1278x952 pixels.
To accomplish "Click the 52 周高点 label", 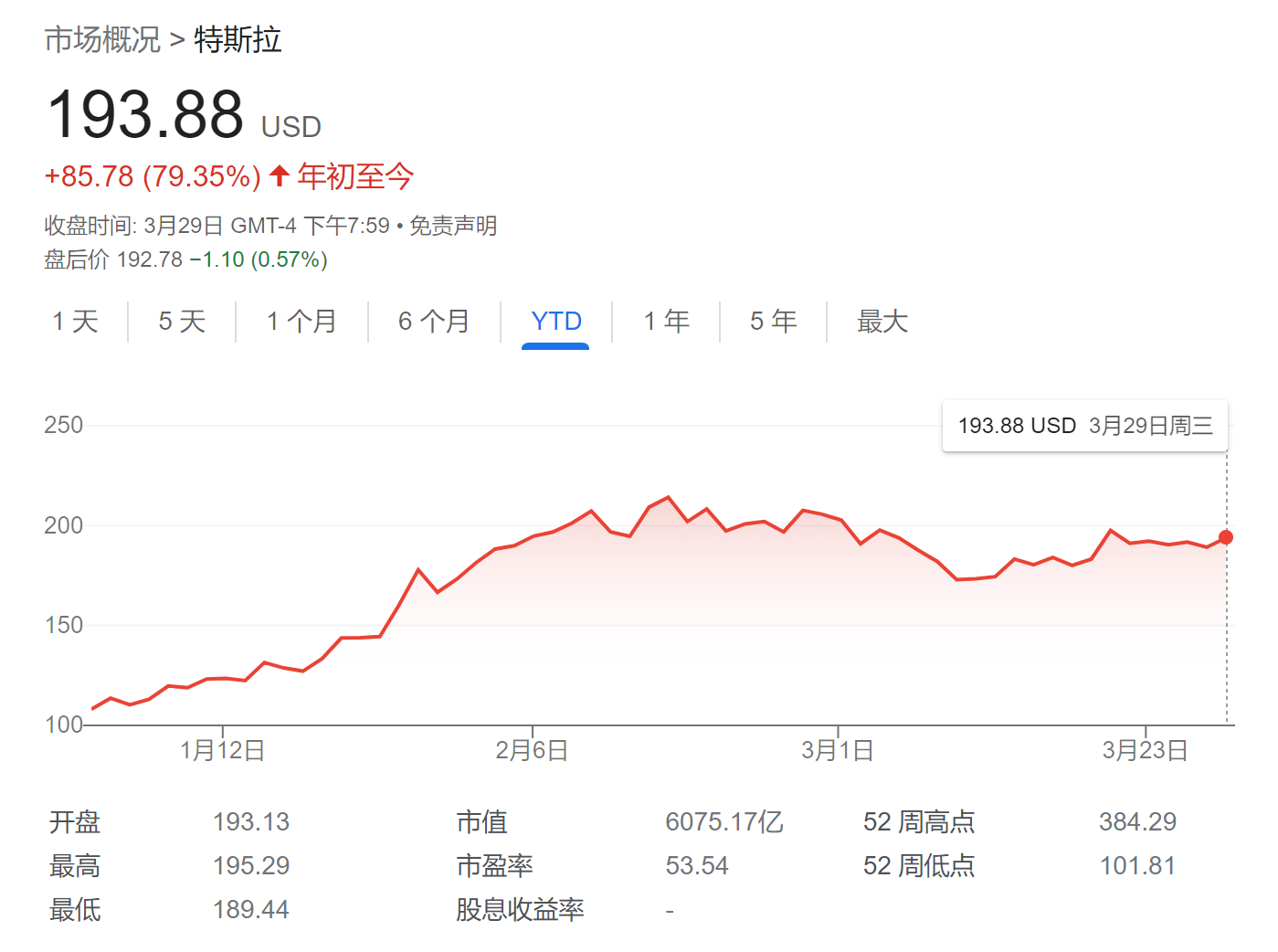I will click(919, 822).
